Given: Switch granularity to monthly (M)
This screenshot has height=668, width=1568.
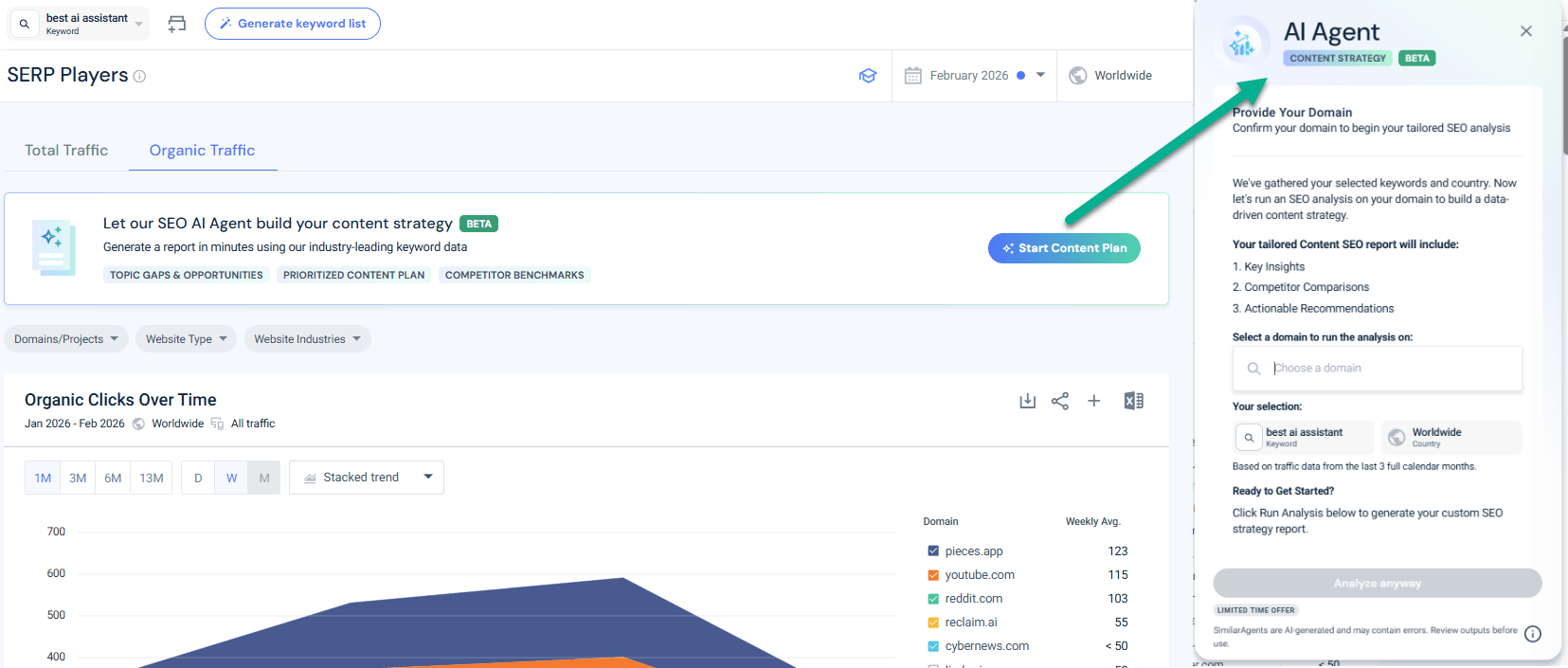Looking at the screenshot, I should (x=264, y=478).
